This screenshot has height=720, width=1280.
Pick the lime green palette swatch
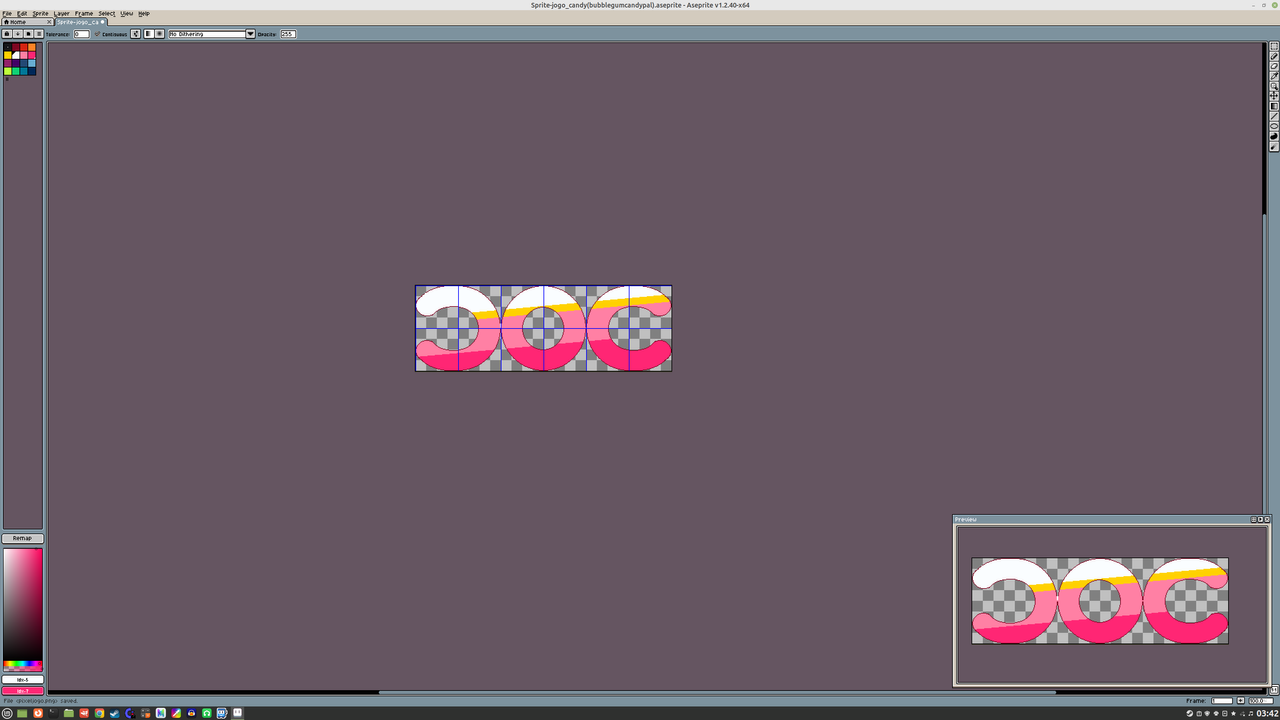tap(8, 71)
